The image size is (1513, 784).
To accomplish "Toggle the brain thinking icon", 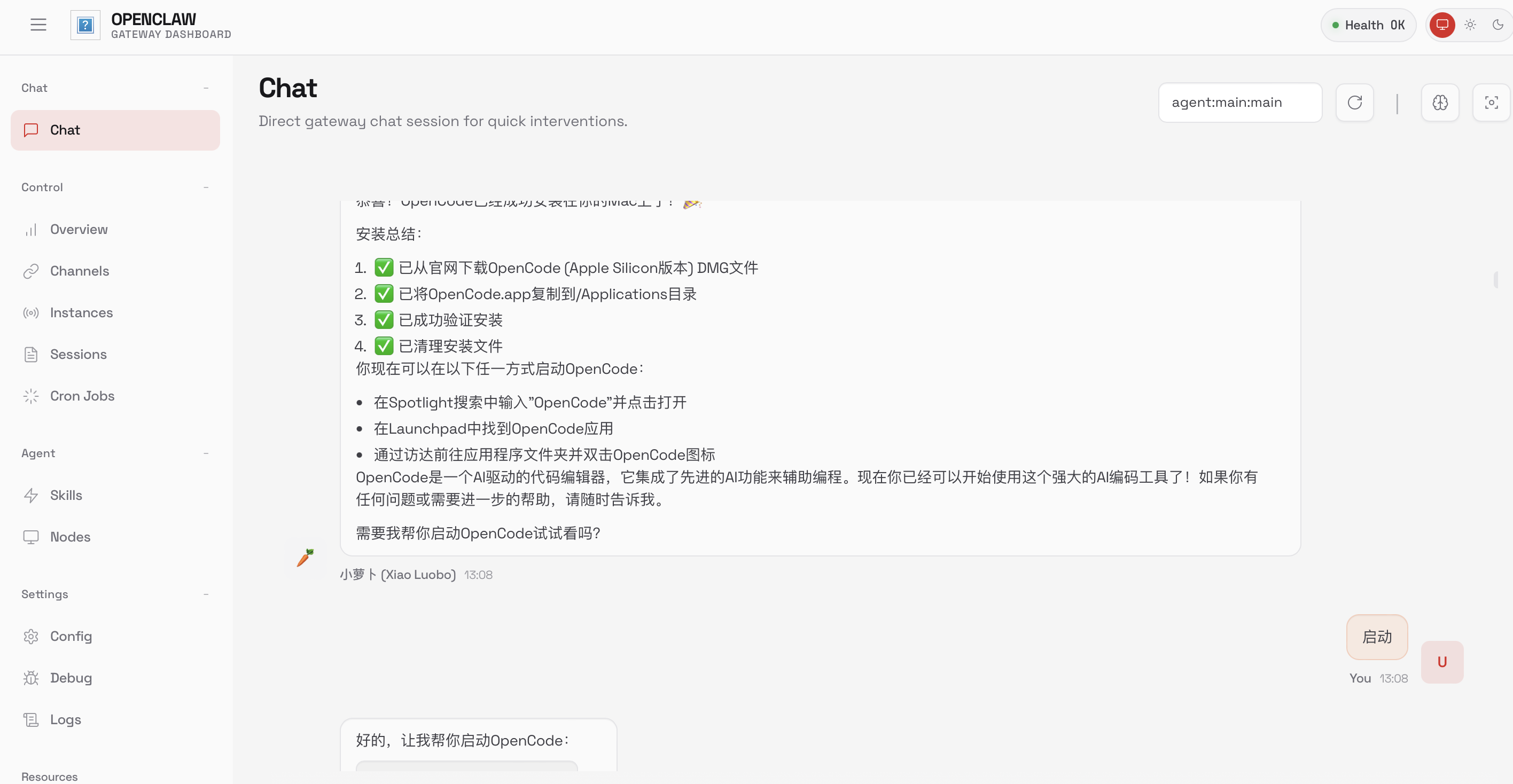I will (1440, 103).
